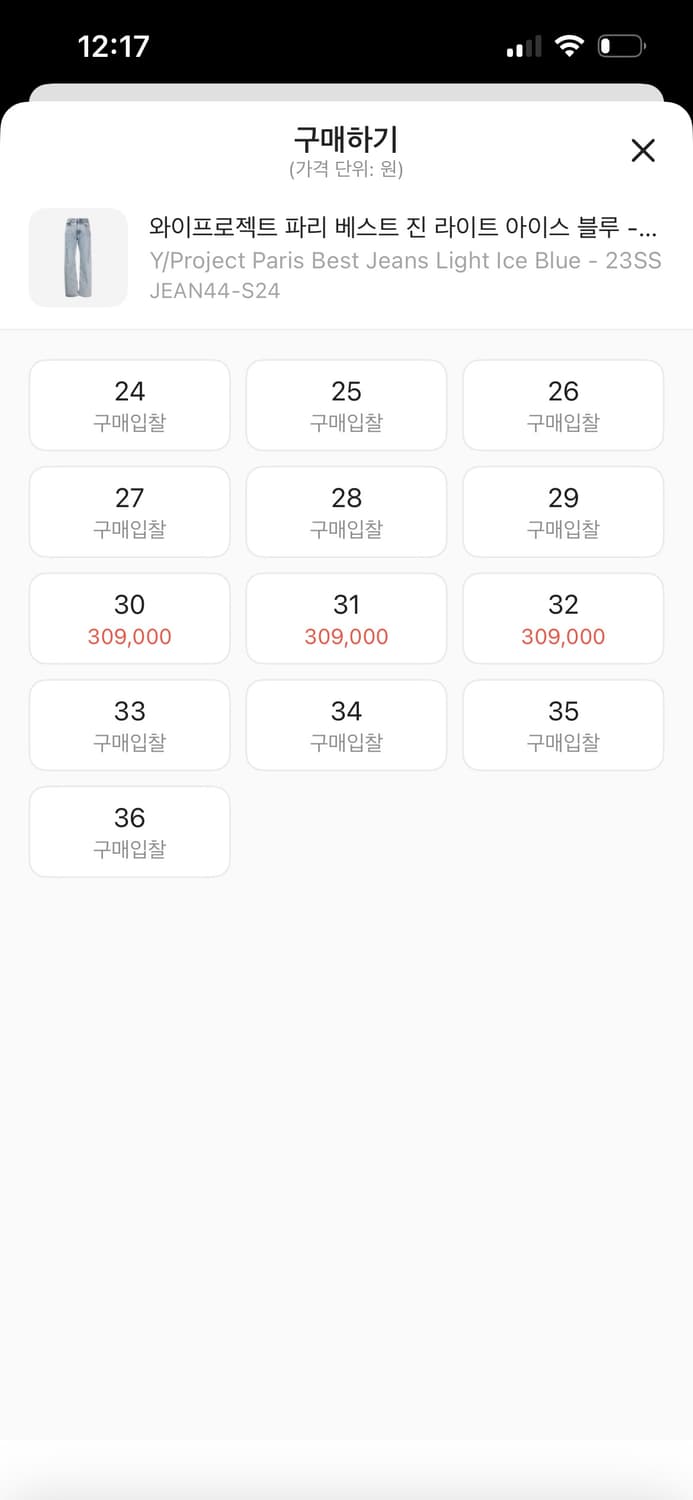Screen dimensions: 693x1500
Task: Tap the battery indicator in the status bar
Action: 620,45
